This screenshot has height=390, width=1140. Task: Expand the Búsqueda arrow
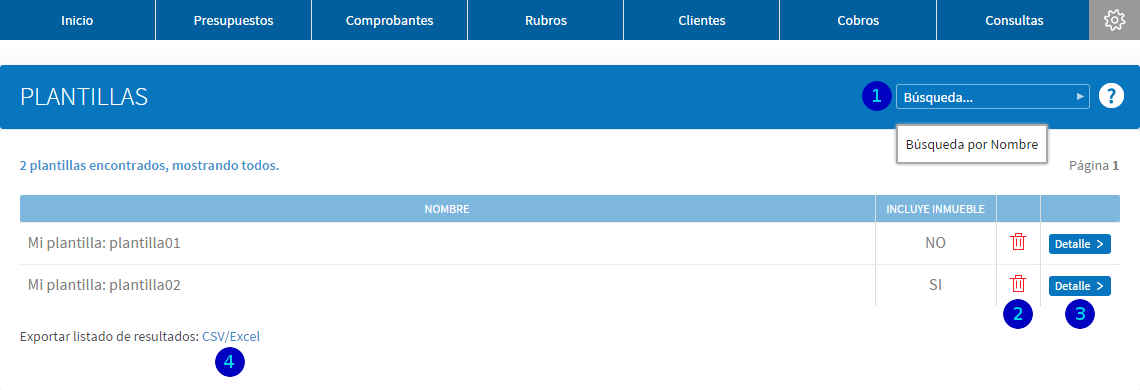(1080, 96)
